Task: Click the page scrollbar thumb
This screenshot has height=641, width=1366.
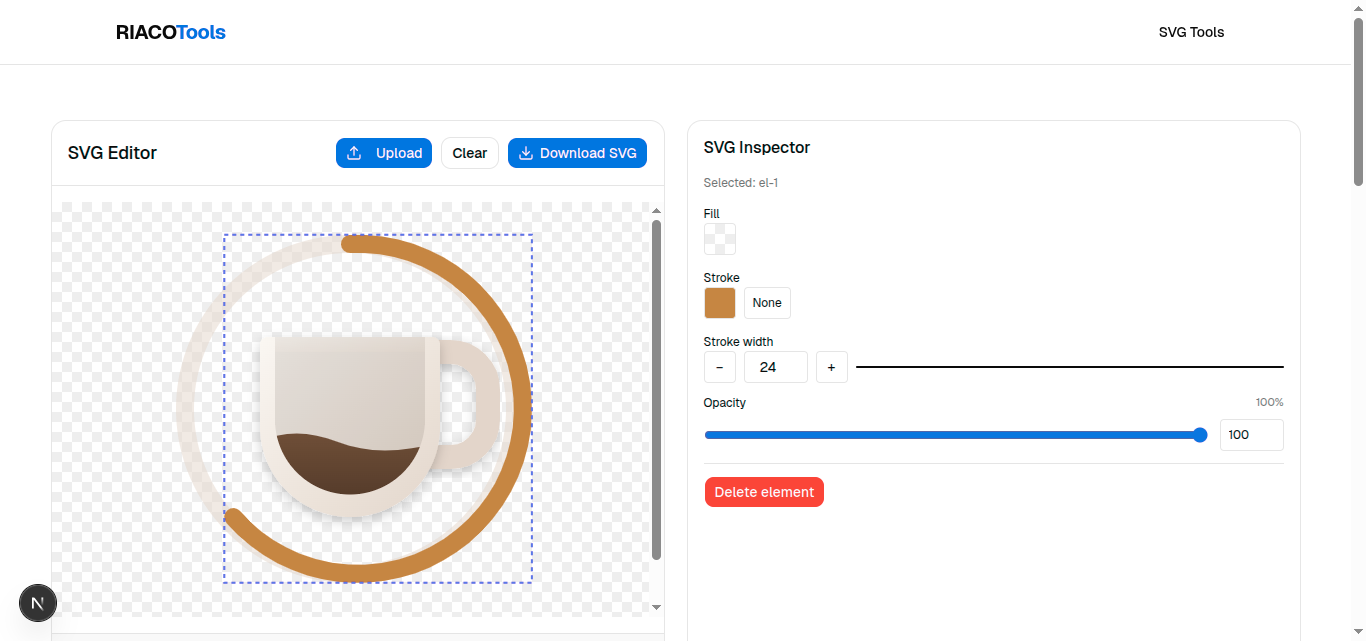Action: [1358, 100]
